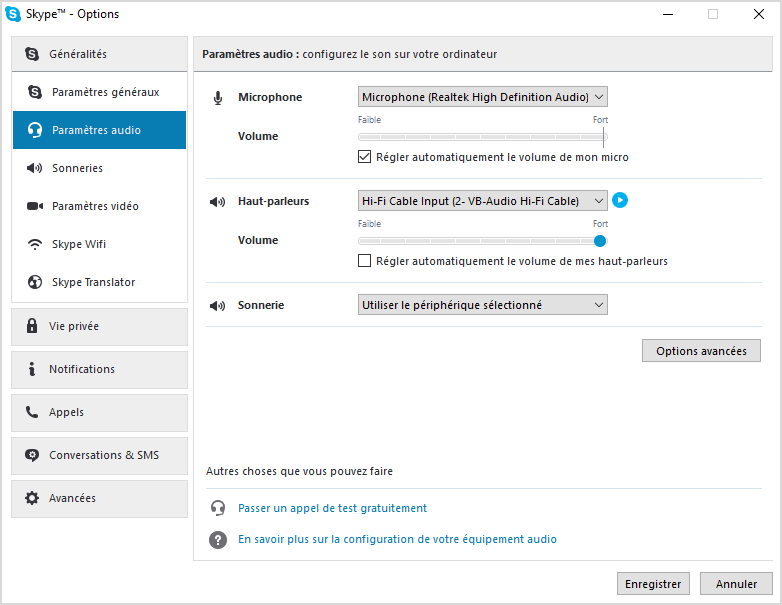Screen dimensions: 782x605
Task: Open the Avancées section
Action: (x=100, y=499)
